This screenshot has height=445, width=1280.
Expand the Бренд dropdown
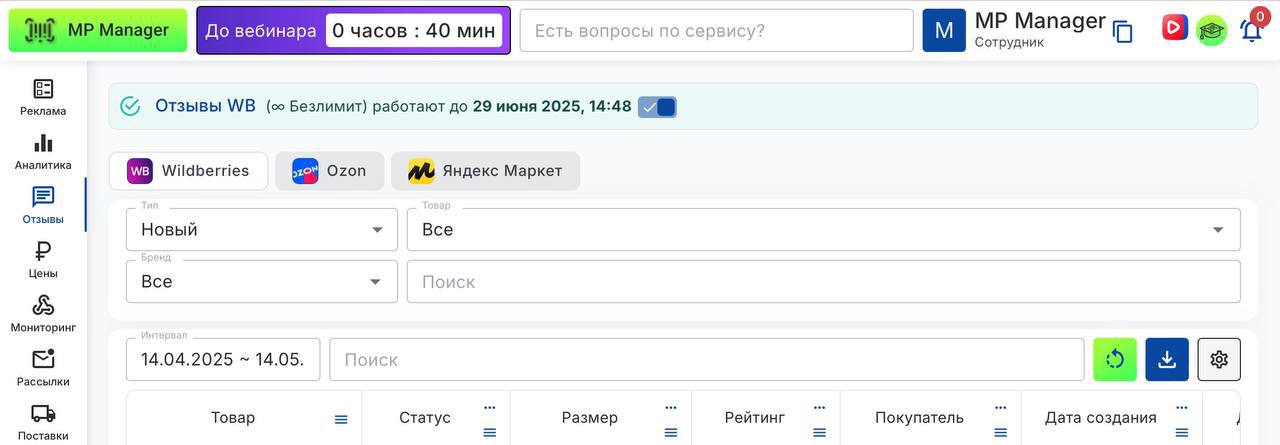pos(261,281)
